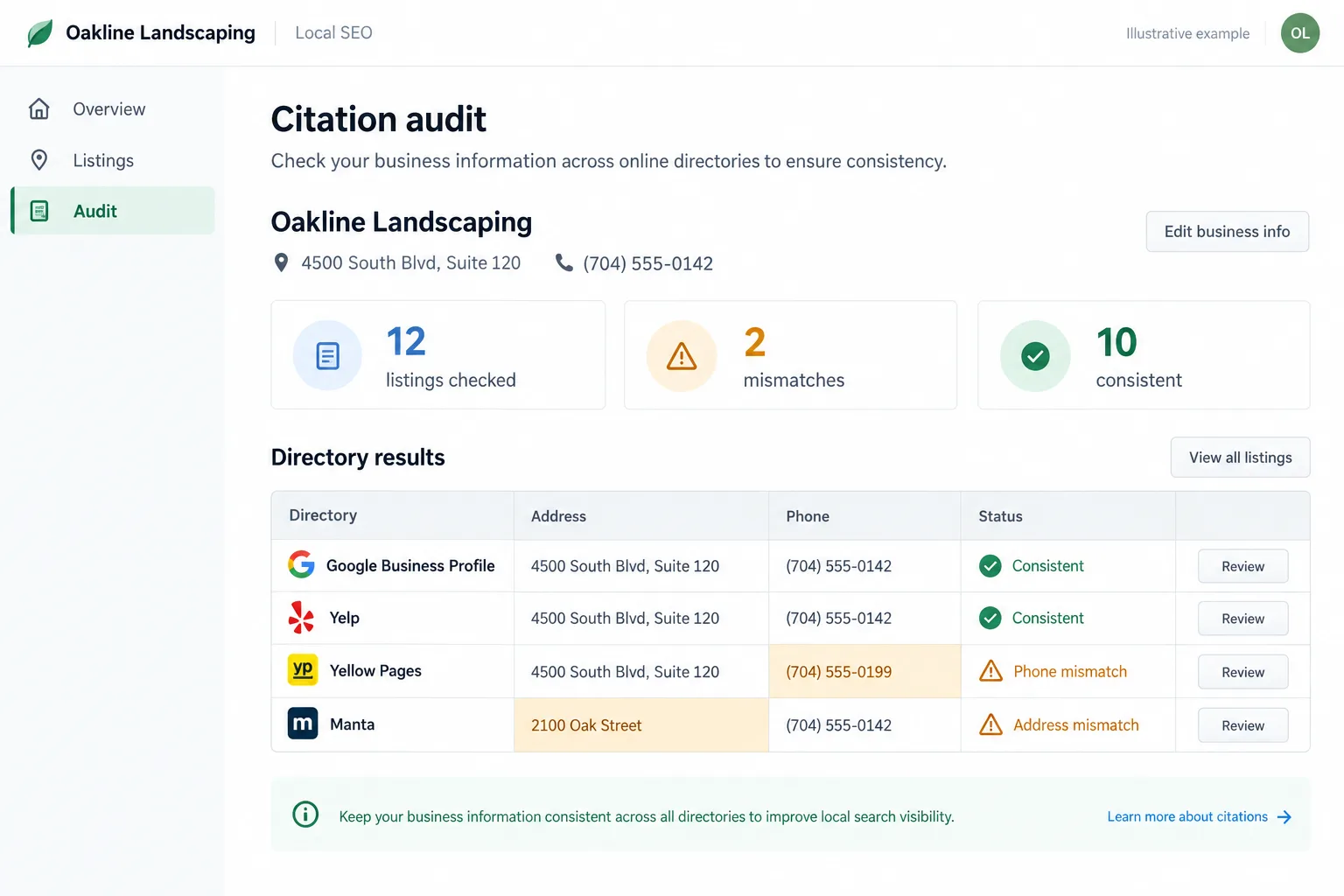Select the Audit menu item
The height and width of the screenshot is (896, 1344).
coord(113,211)
